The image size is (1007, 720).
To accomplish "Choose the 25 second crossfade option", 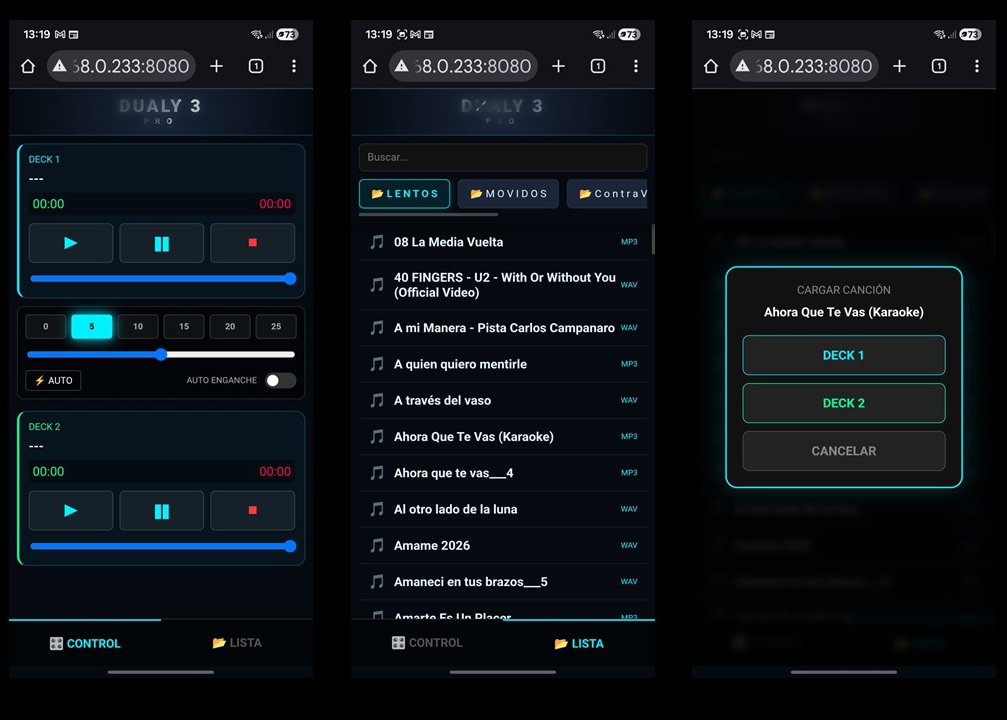I will pos(276,327).
